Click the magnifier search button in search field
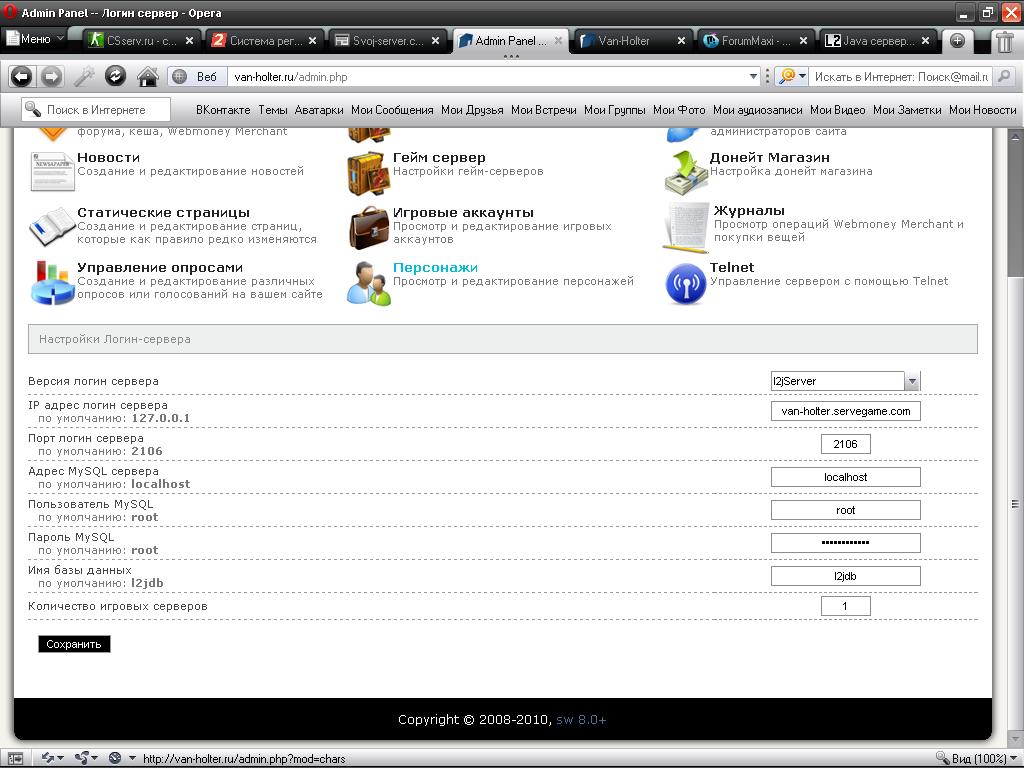Viewport: 1024px width, 768px height. click(1004, 76)
